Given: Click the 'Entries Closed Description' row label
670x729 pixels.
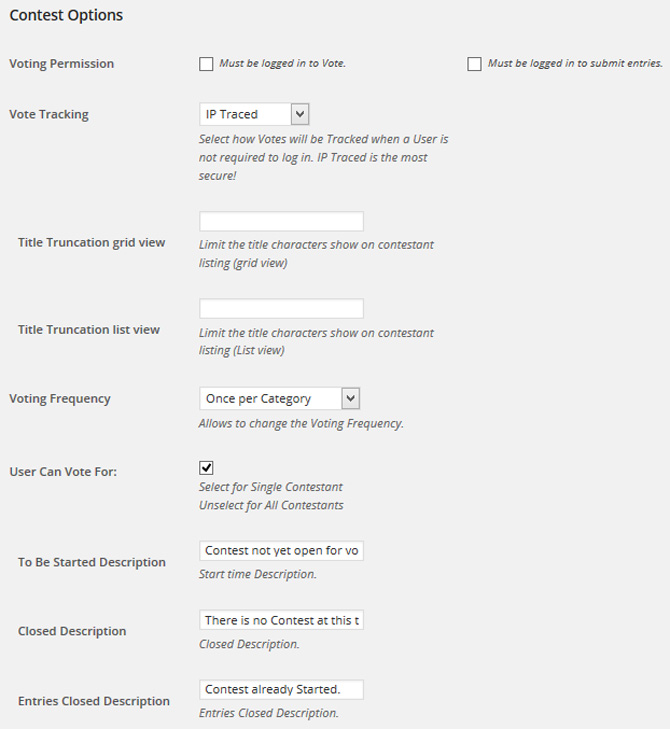Looking at the screenshot, I should point(94,701).
